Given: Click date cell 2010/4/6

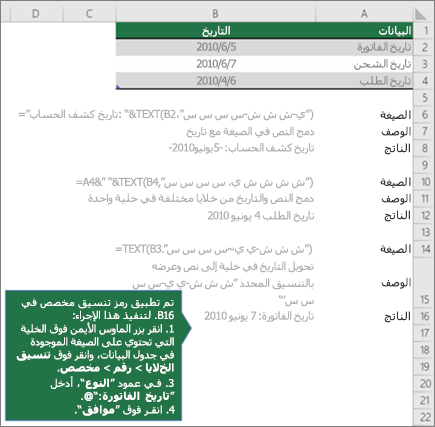Looking at the screenshot, I should tap(216, 81).
